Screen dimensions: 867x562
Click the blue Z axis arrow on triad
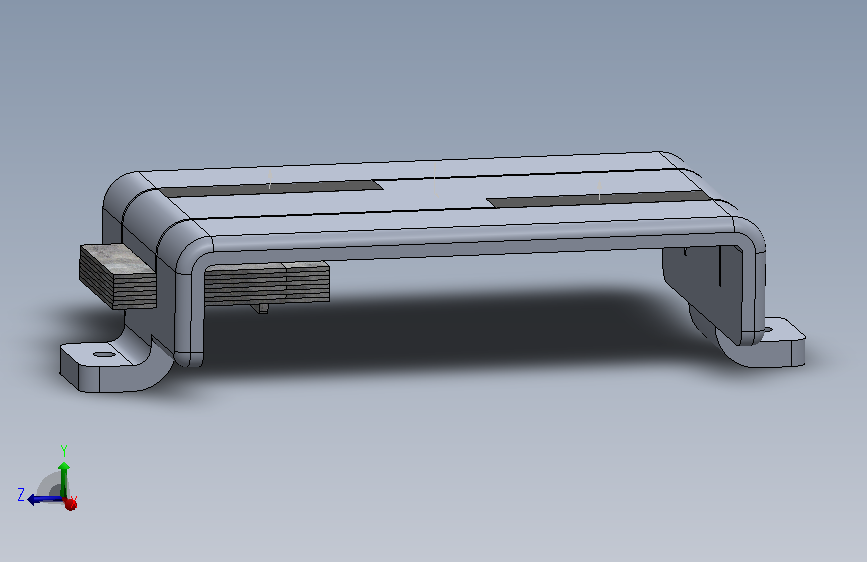45,499
